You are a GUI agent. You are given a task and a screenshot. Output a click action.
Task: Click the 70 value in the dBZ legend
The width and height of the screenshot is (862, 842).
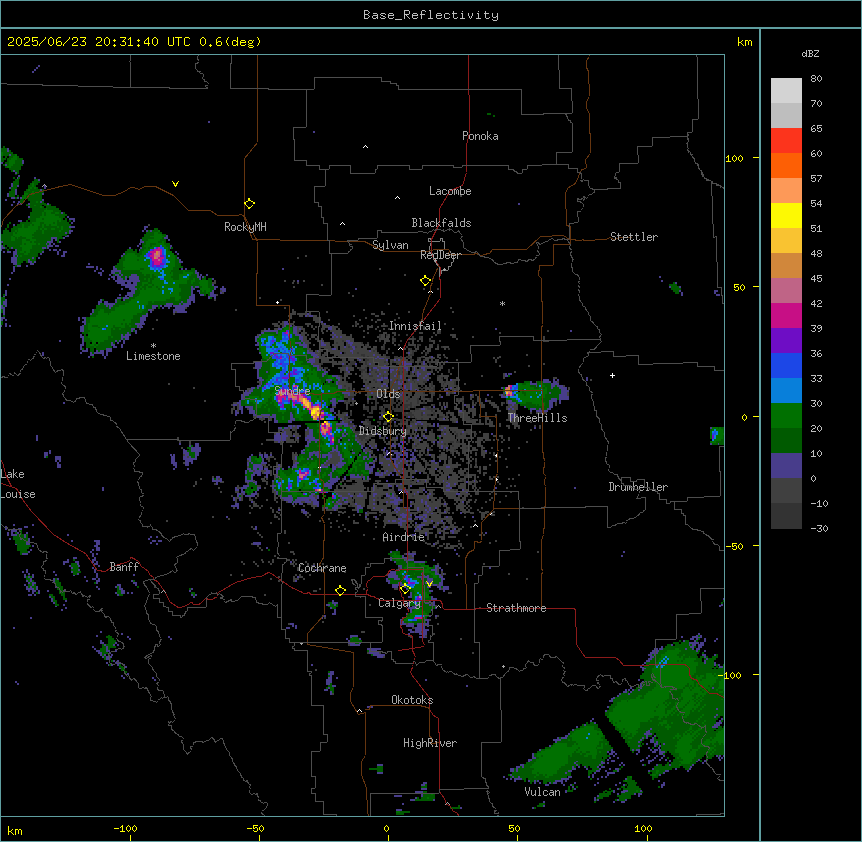(x=816, y=103)
